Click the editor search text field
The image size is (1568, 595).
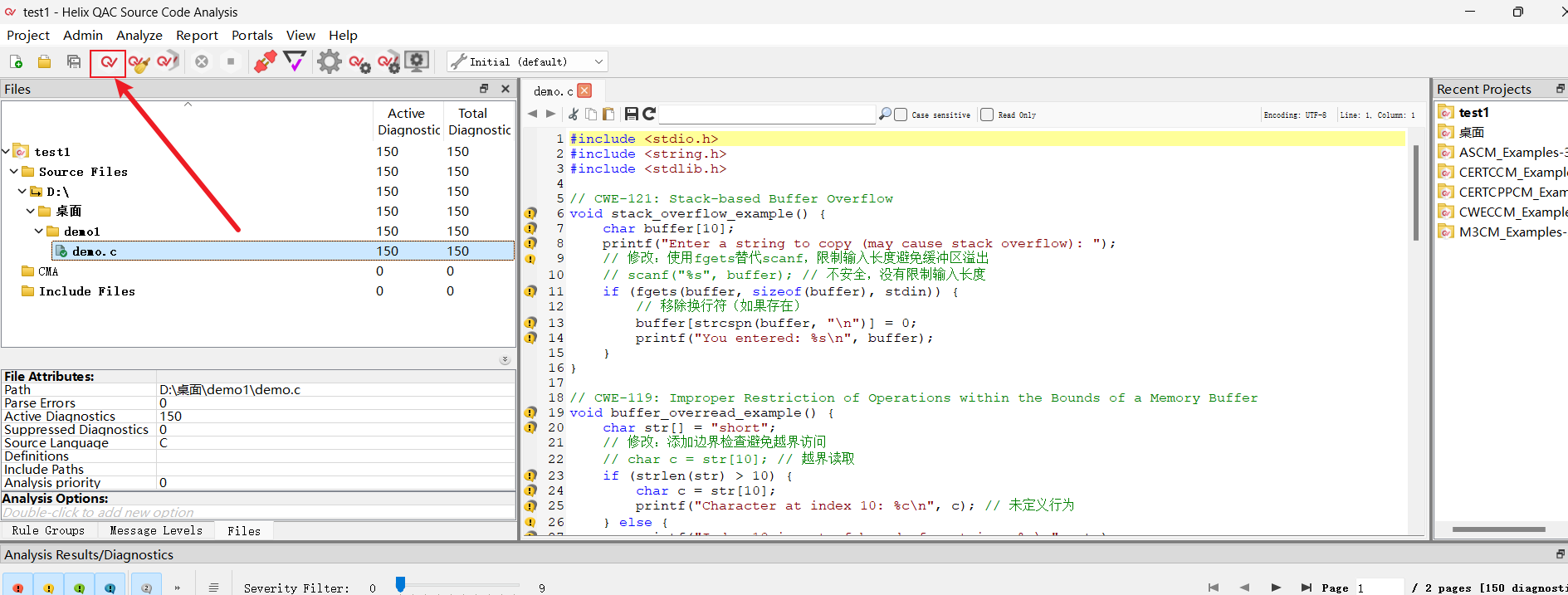[768, 115]
